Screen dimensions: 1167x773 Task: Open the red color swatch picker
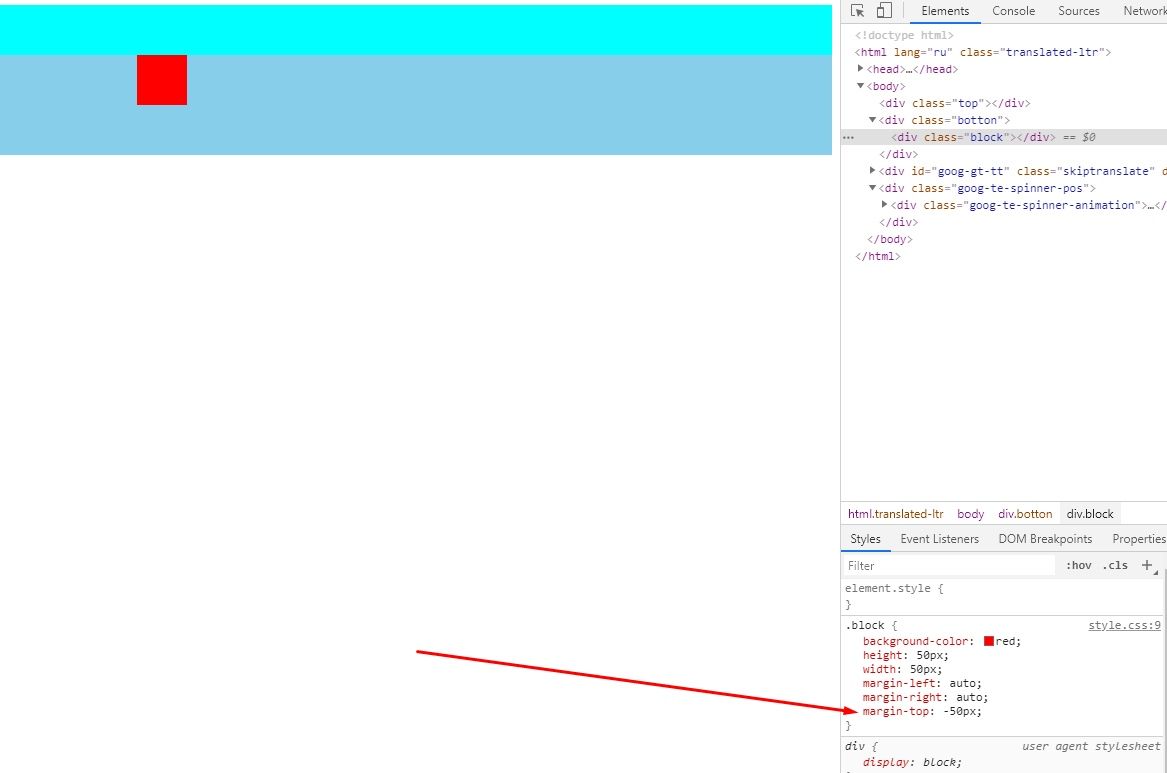click(x=988, y=641)
